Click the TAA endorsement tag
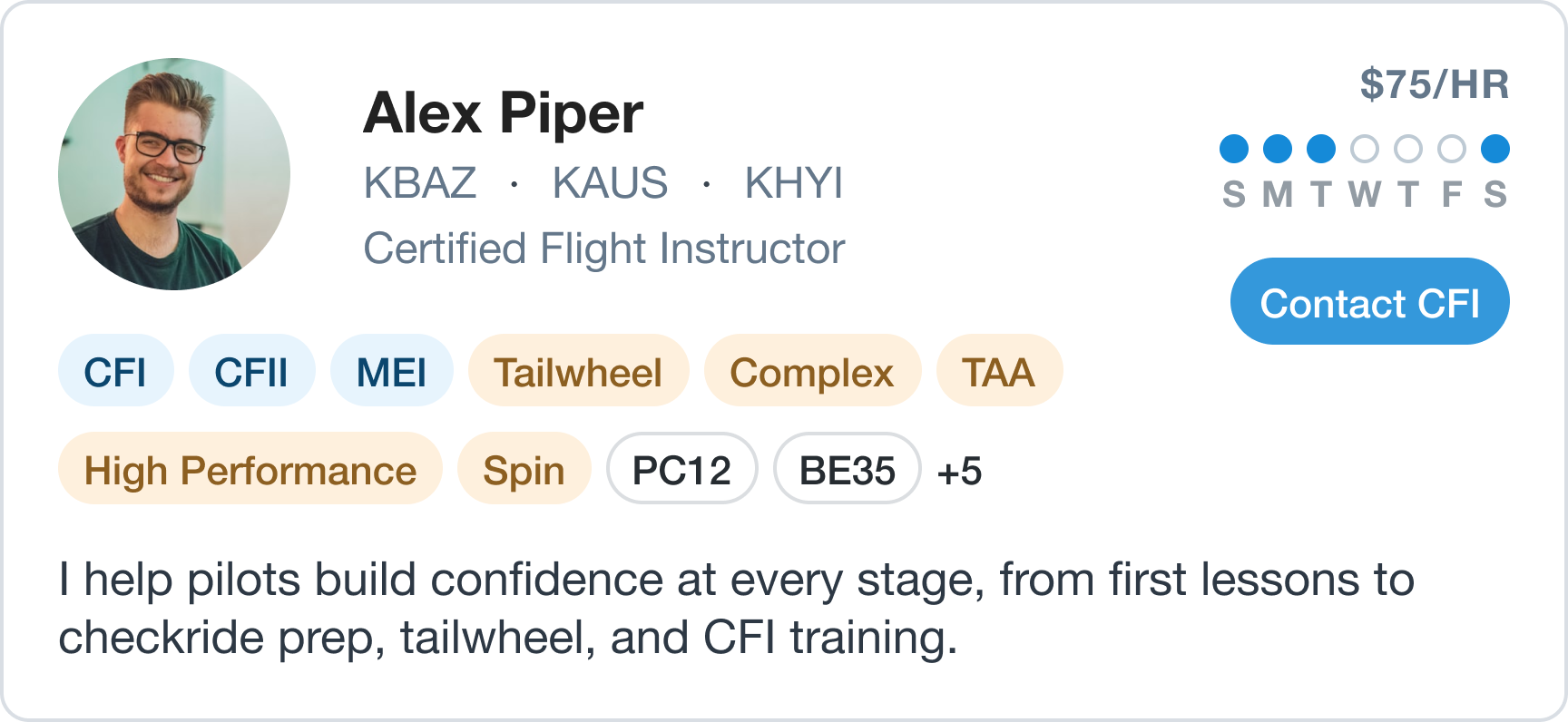This screenshot has width=1568, height=722. (999, 370)
